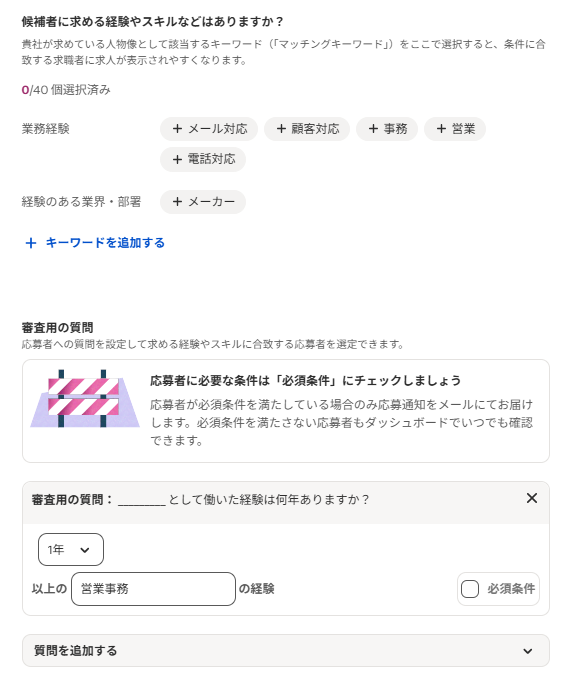Add the 顧客対応 keyword chip
577x681 pixels.
(x=307, y=129)
